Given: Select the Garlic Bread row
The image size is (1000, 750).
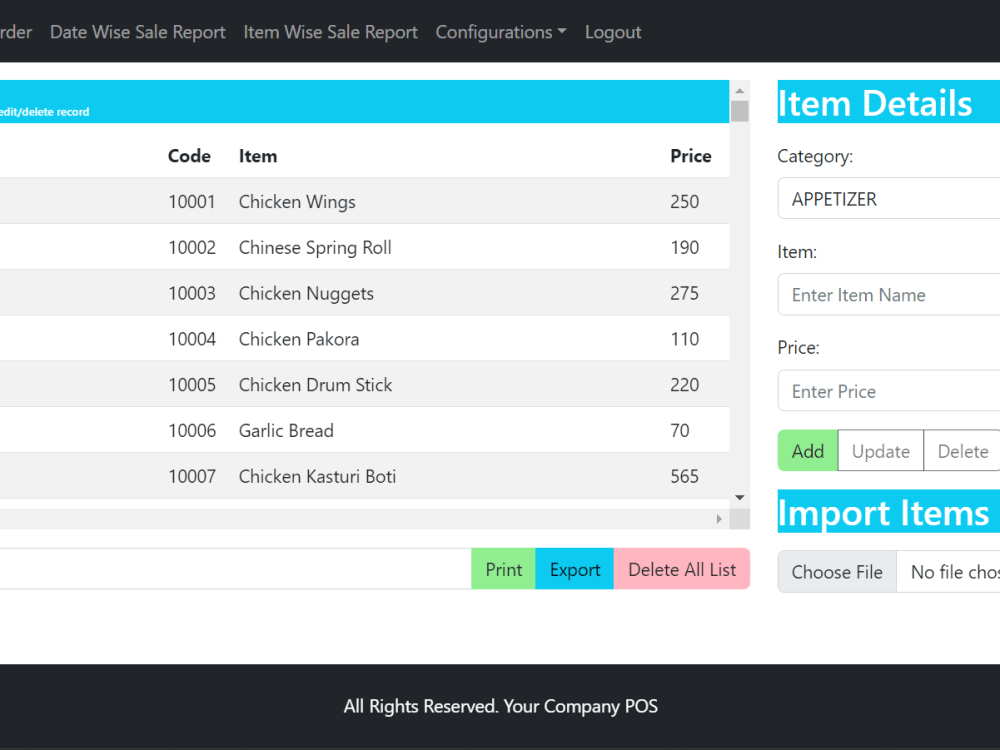Looking at the screenshot, I should 364,430.
